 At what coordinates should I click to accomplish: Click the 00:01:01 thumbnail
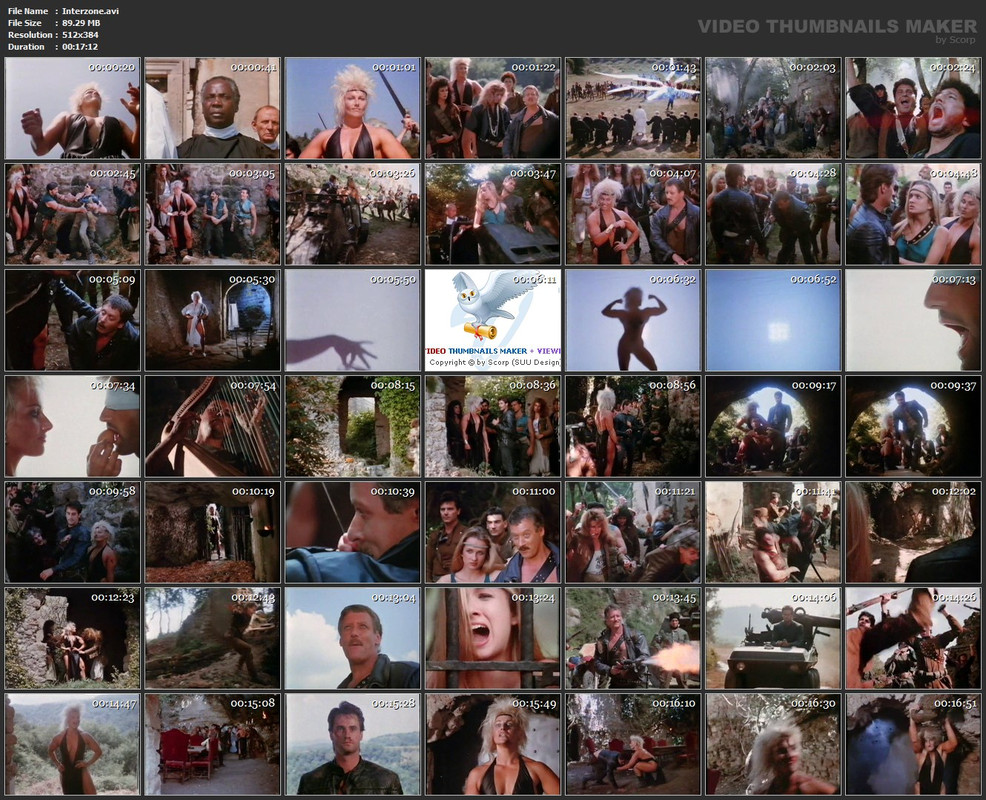[x=353, y=108]
